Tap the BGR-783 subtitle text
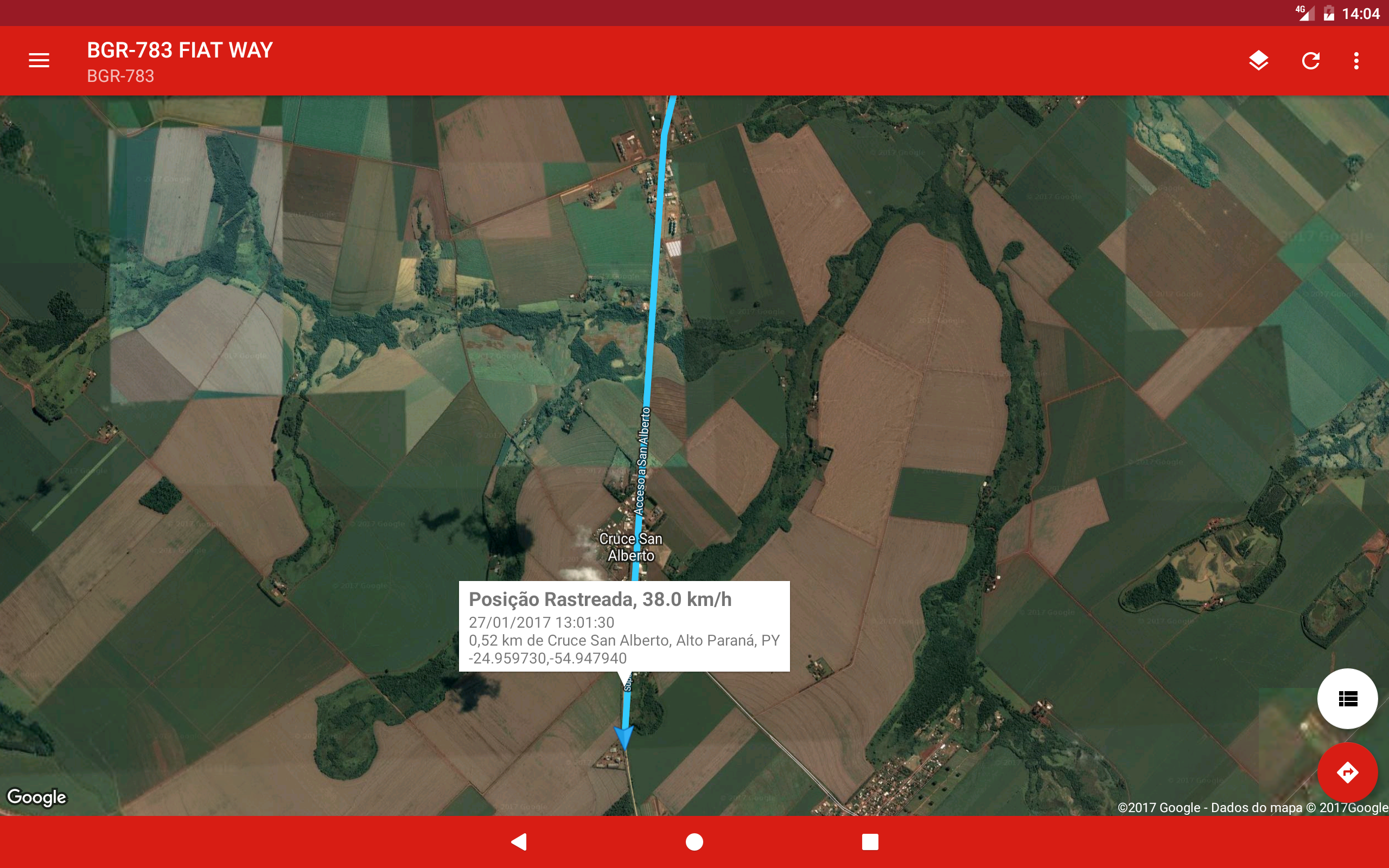Screen dimensions: 1389x868 tap(120, 76)
